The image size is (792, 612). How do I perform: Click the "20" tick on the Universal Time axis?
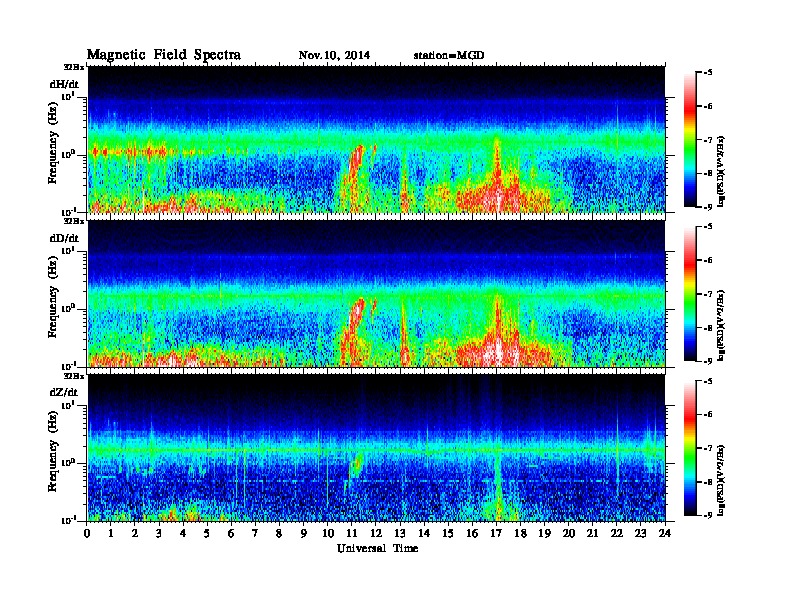[x=569, y=534]
